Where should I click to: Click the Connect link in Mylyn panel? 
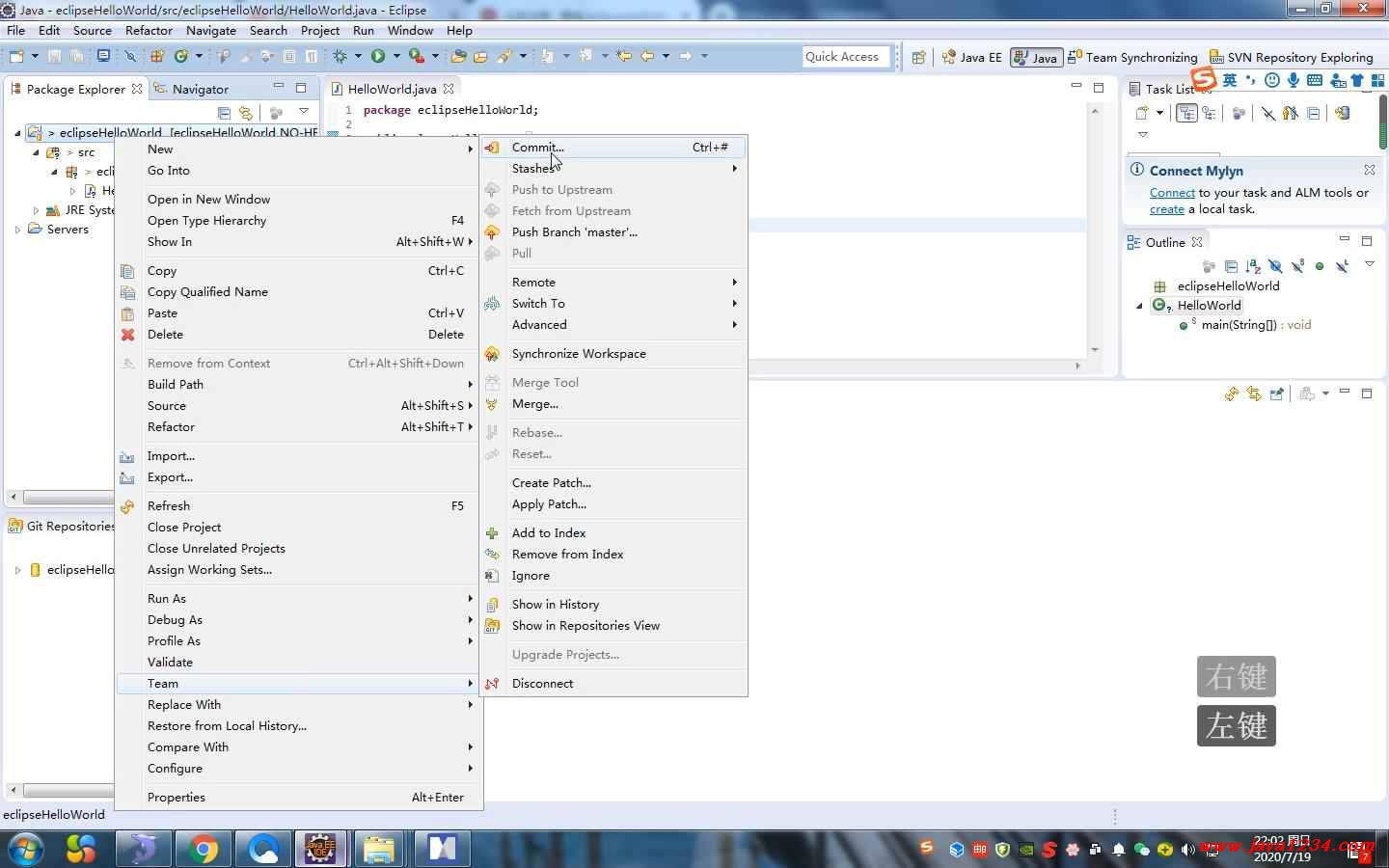pyautogui.click(x=1172, y=193)
